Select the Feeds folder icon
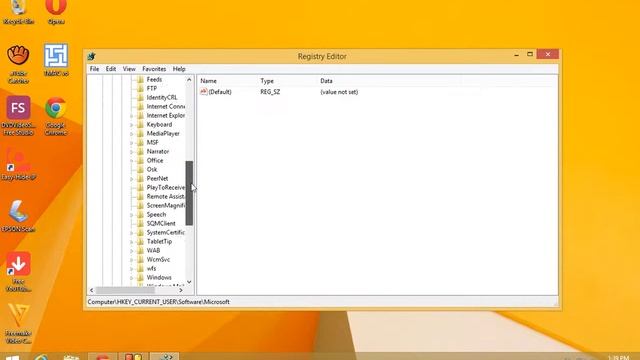The width and height of the screenshot is (640, 360). click(x=140, y=80)
